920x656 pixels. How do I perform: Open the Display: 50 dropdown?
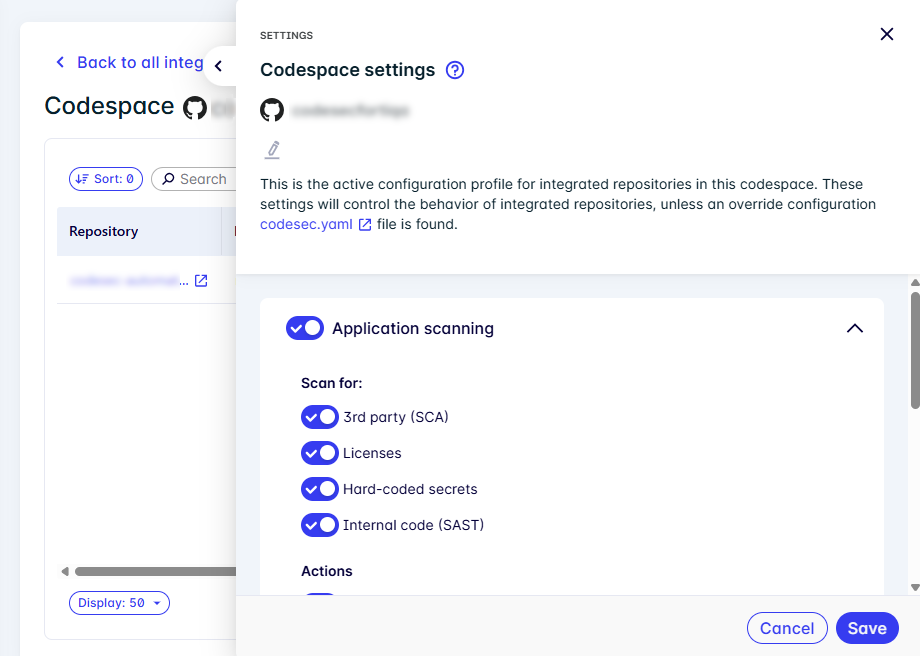point(119,603)
